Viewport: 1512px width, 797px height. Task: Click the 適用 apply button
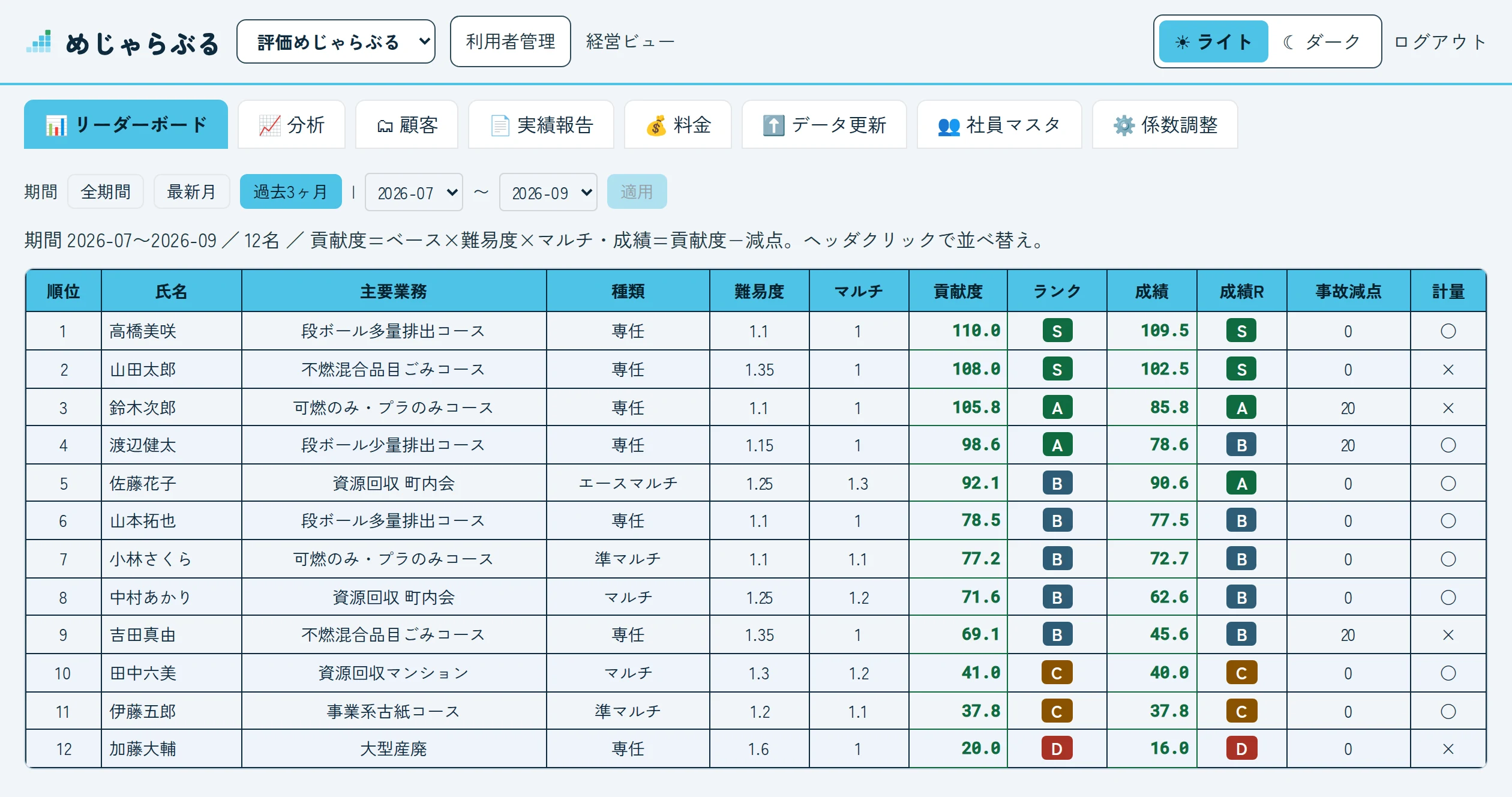[x=637, y=191]
